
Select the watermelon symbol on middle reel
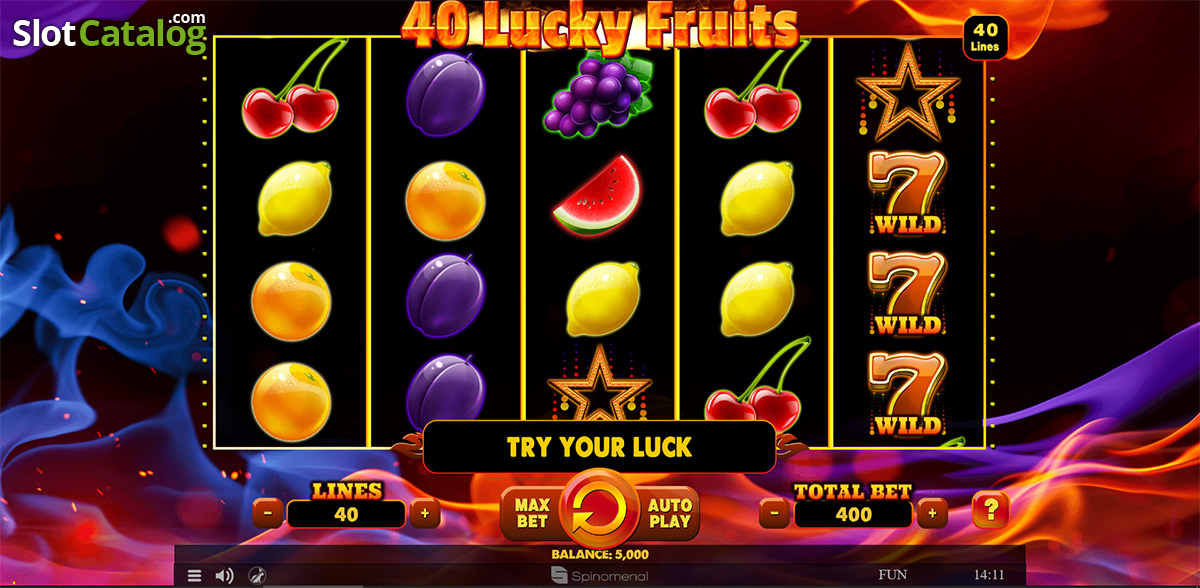pyautogui.click(x=598, y=196)
